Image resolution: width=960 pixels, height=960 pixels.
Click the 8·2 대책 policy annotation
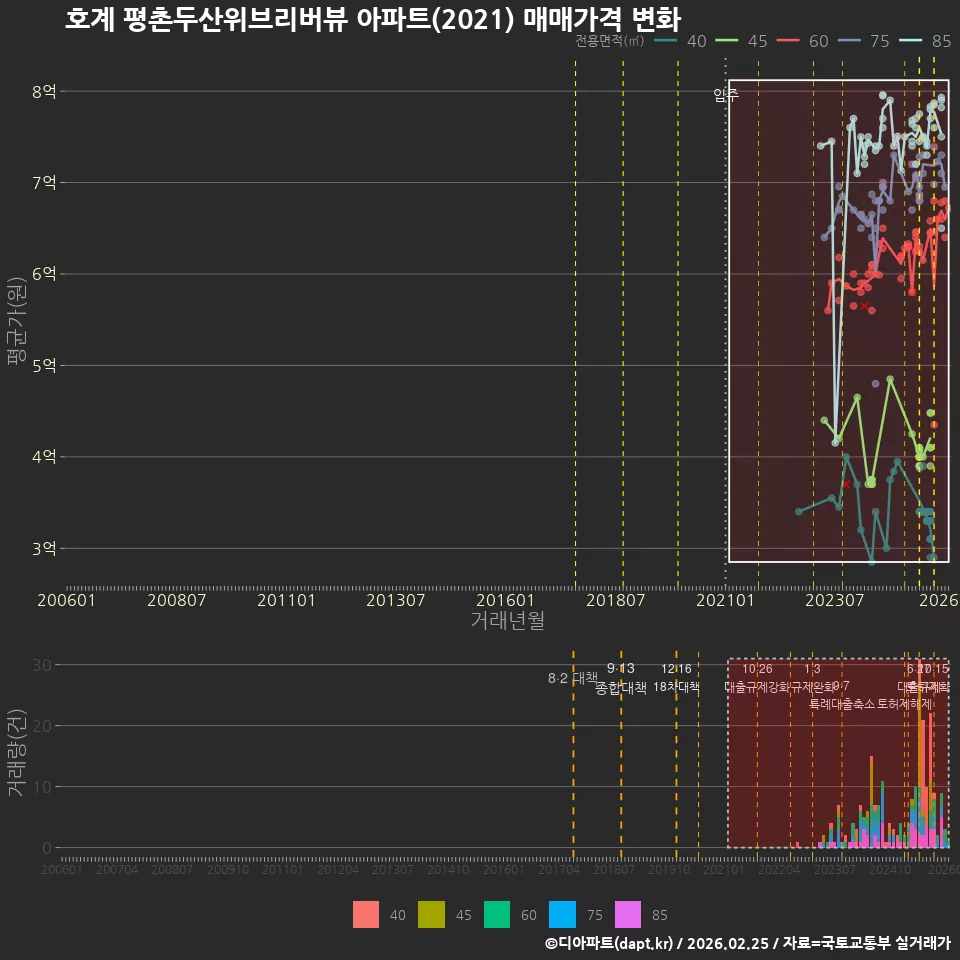point(573,678)
